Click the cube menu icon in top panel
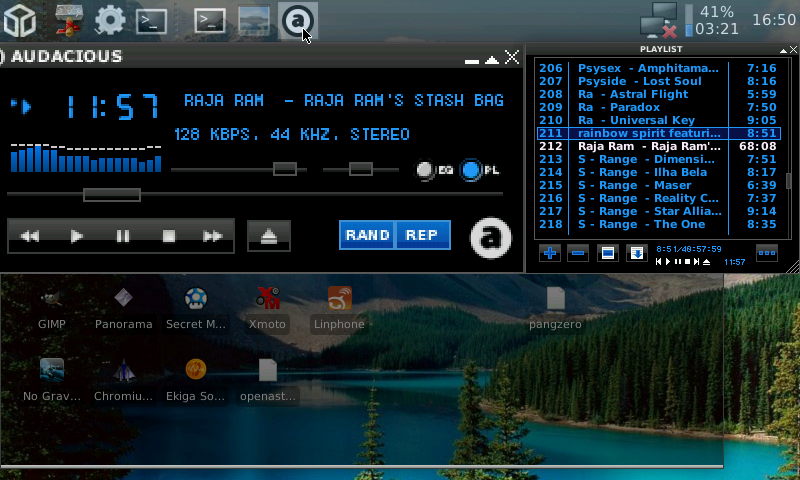 19,21
